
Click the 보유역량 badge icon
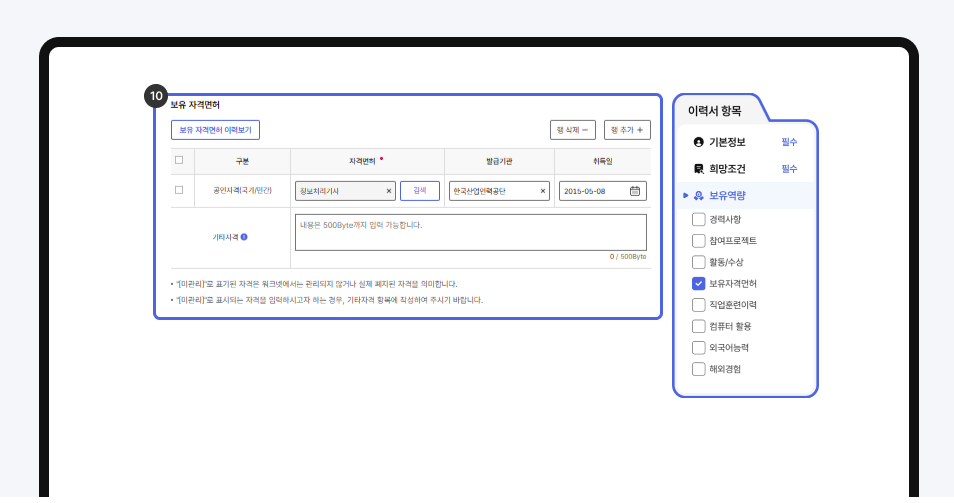[x=698, y=196]
